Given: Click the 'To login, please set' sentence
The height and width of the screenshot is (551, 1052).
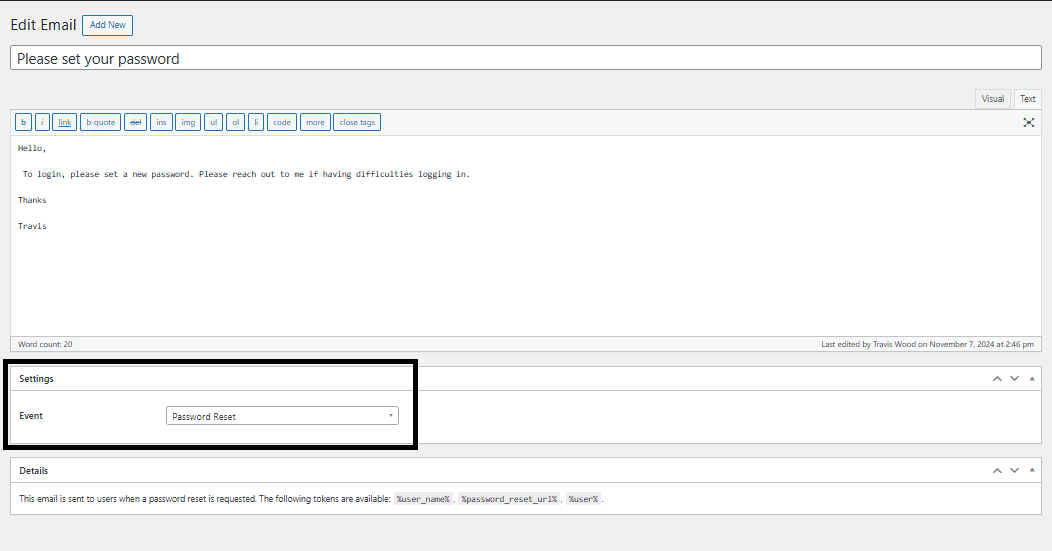Looking at the screenshot, I should tap(246, 174).
